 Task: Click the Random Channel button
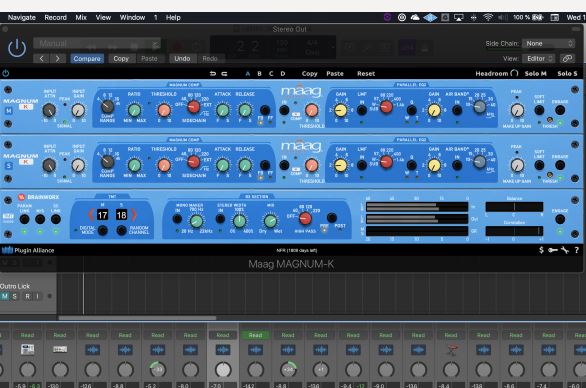click(121, 230)
